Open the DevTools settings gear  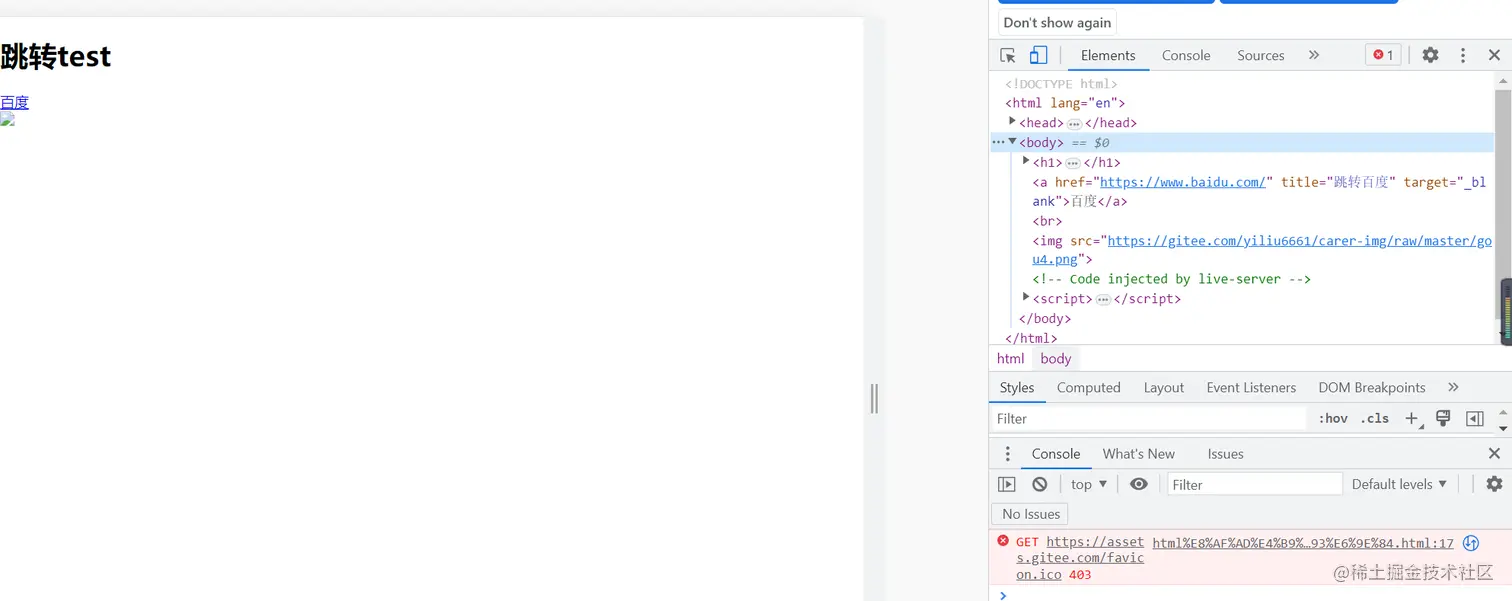[1430, 55]
